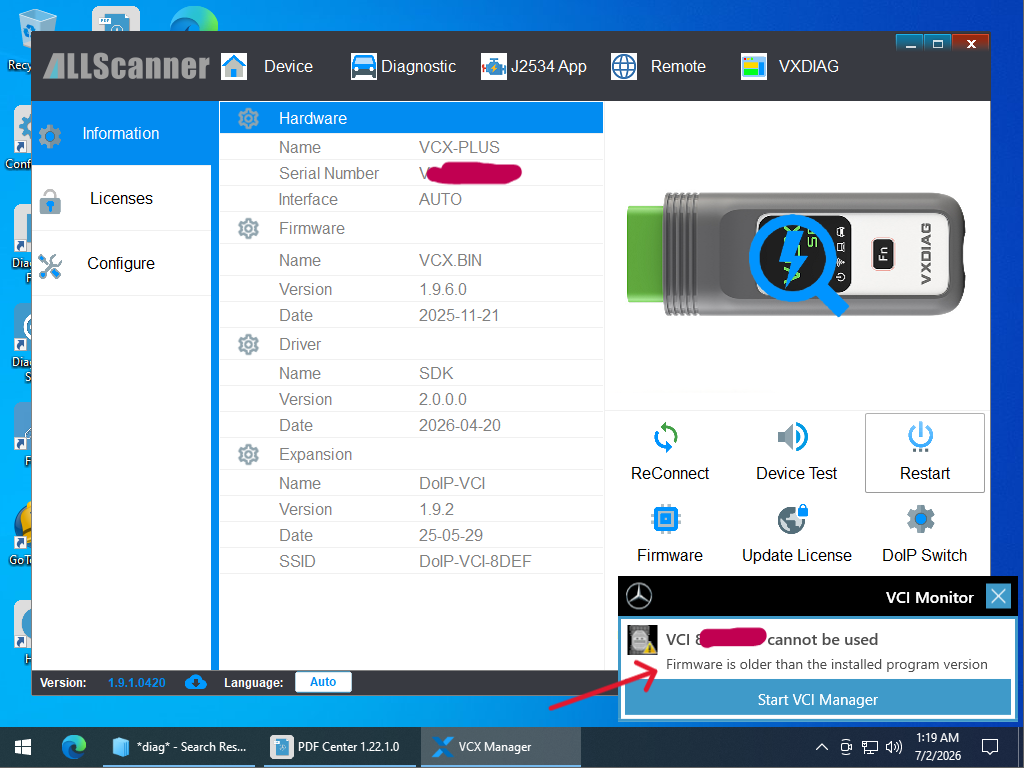
Task: Click the Diagnostic car icon
Action: click(364, 66)
